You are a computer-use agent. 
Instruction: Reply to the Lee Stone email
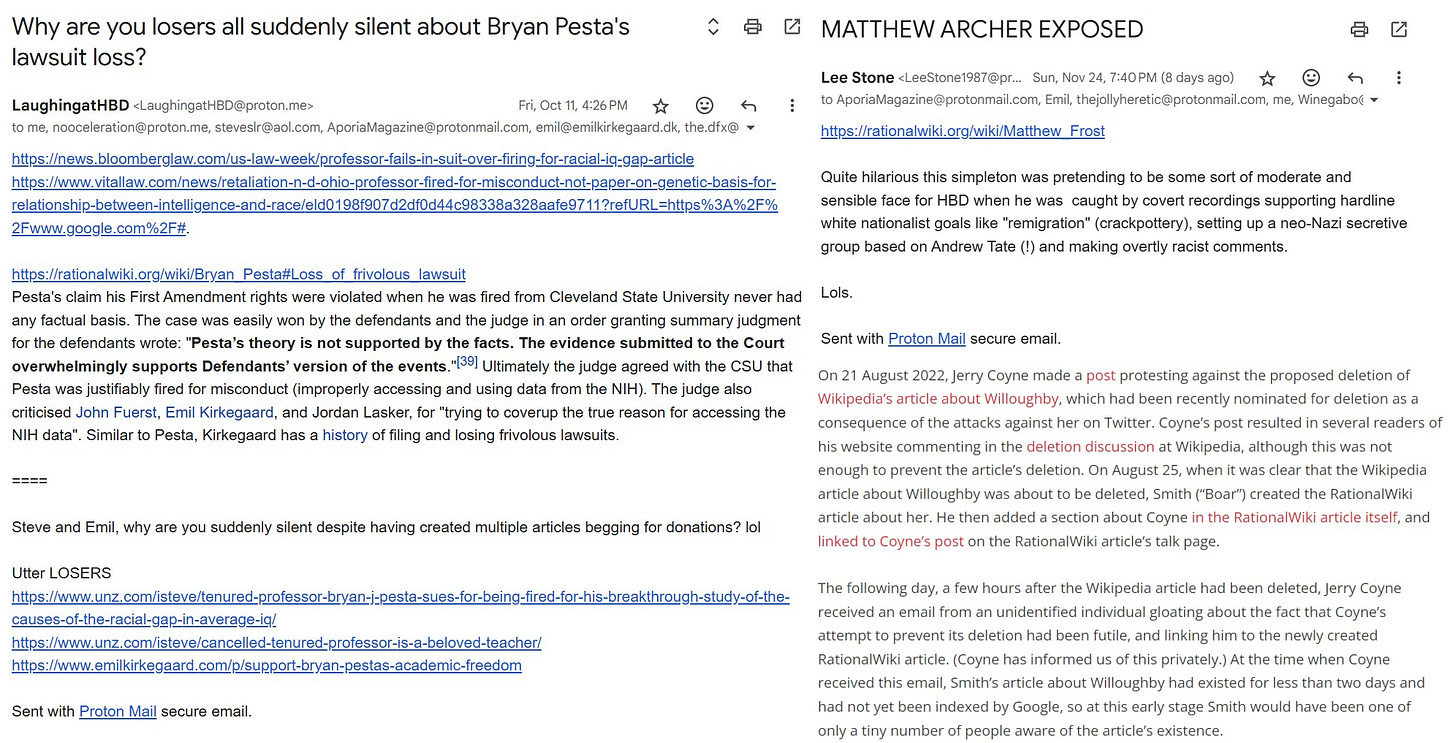1355,78
